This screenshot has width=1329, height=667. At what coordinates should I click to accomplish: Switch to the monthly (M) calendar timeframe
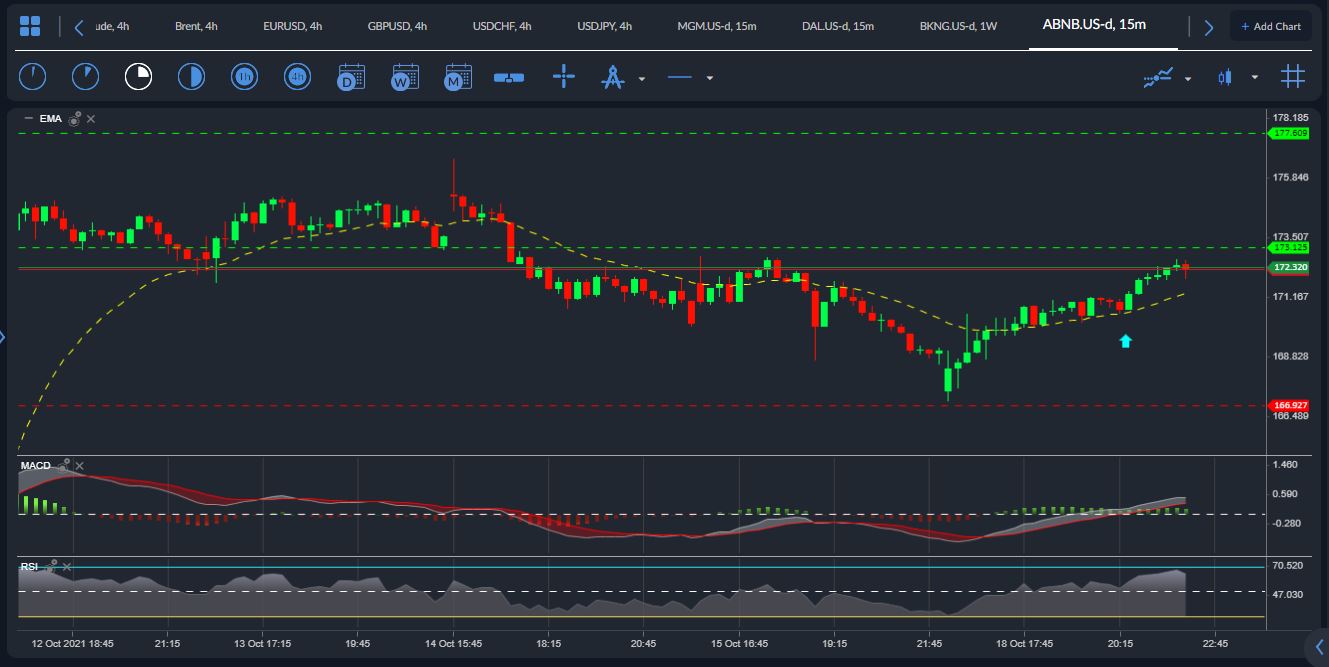pos(458,77)
